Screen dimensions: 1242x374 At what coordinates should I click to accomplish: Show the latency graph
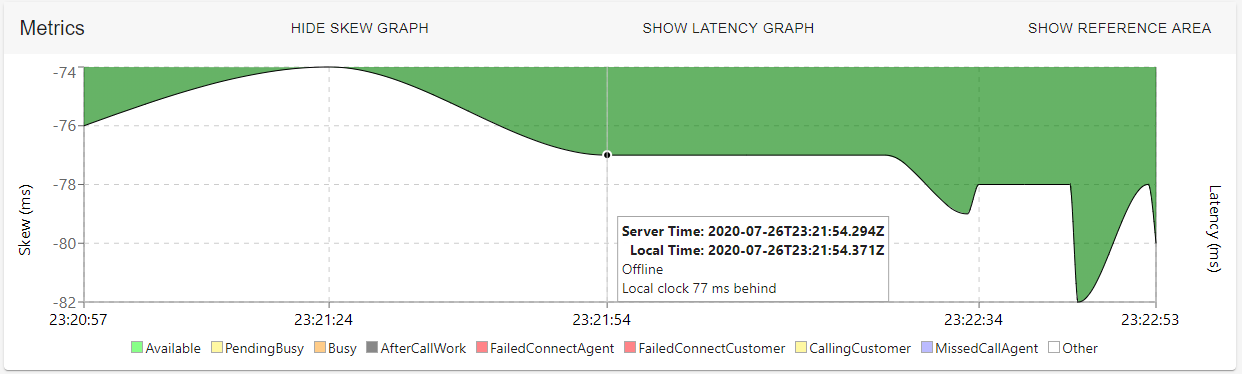tap(728, 28)
